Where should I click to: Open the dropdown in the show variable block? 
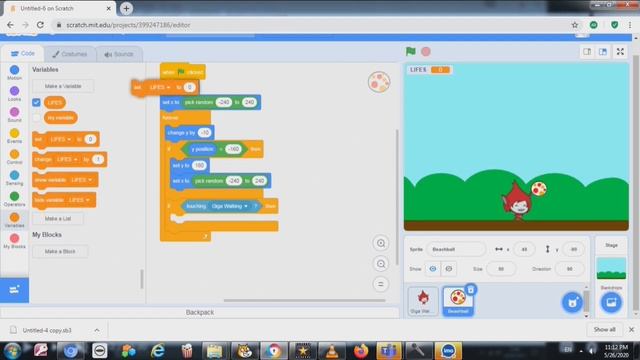[x=81, y=180]
